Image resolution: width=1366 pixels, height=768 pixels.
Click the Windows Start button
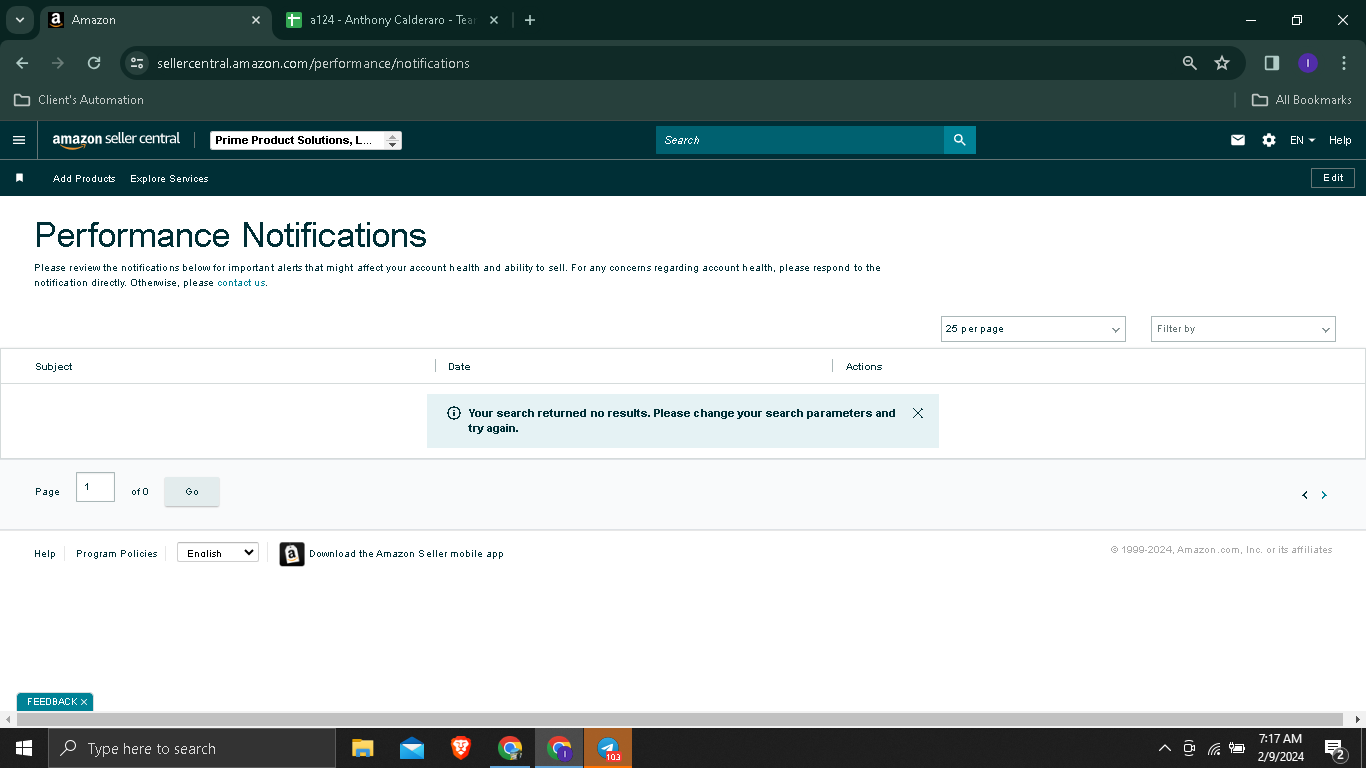click(24, 748)
